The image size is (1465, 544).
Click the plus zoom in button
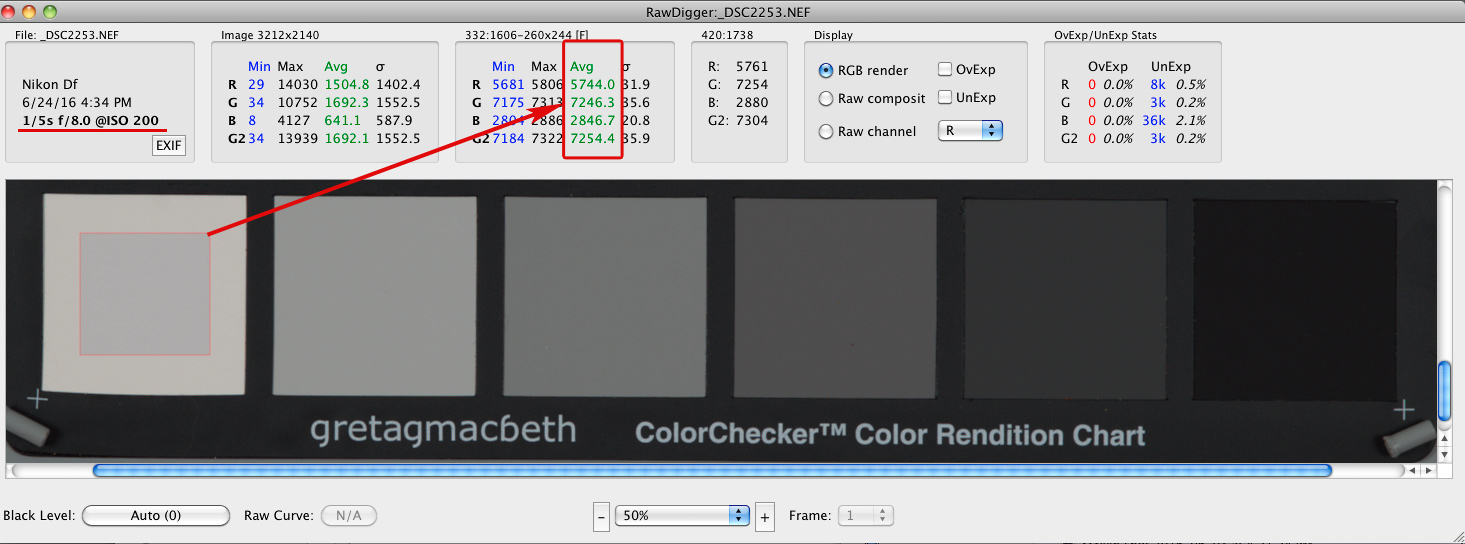765,517
